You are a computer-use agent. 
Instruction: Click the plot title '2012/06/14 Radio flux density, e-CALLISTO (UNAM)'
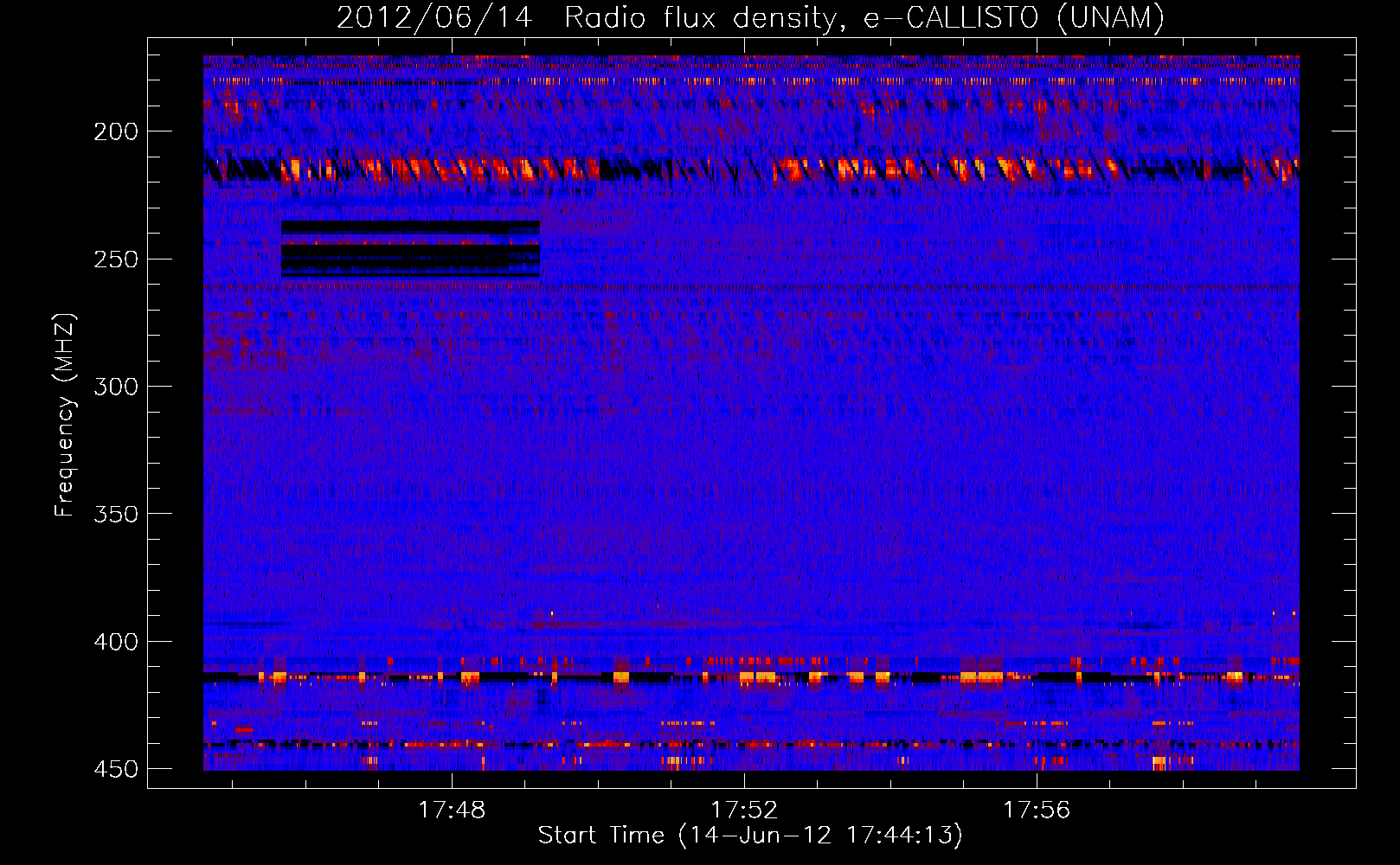click(x=750, y=18)
